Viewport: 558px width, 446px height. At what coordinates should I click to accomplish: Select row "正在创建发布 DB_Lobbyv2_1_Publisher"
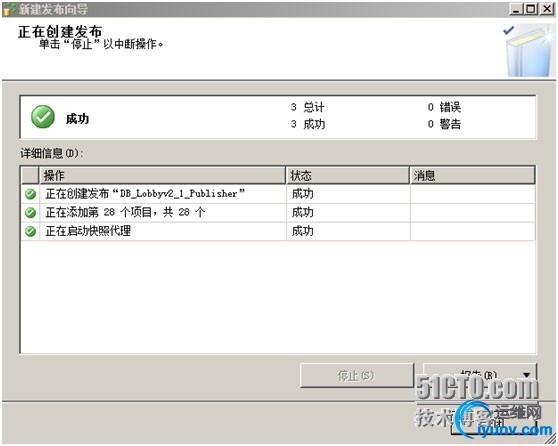click(278, 194)
